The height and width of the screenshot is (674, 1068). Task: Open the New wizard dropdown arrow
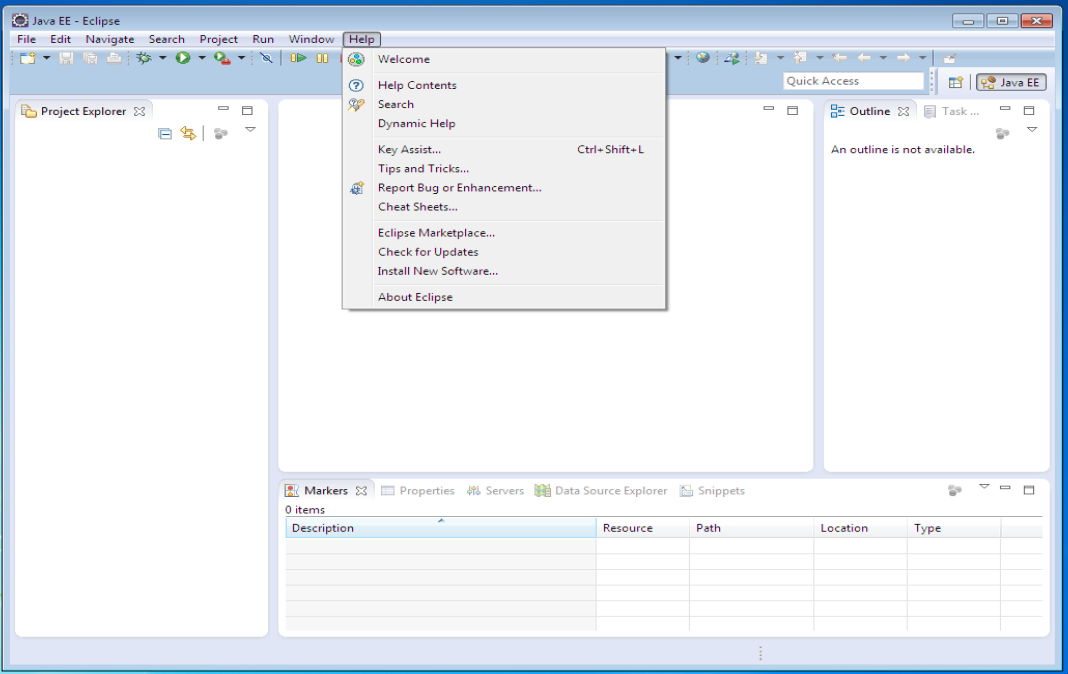pos(46,59)
